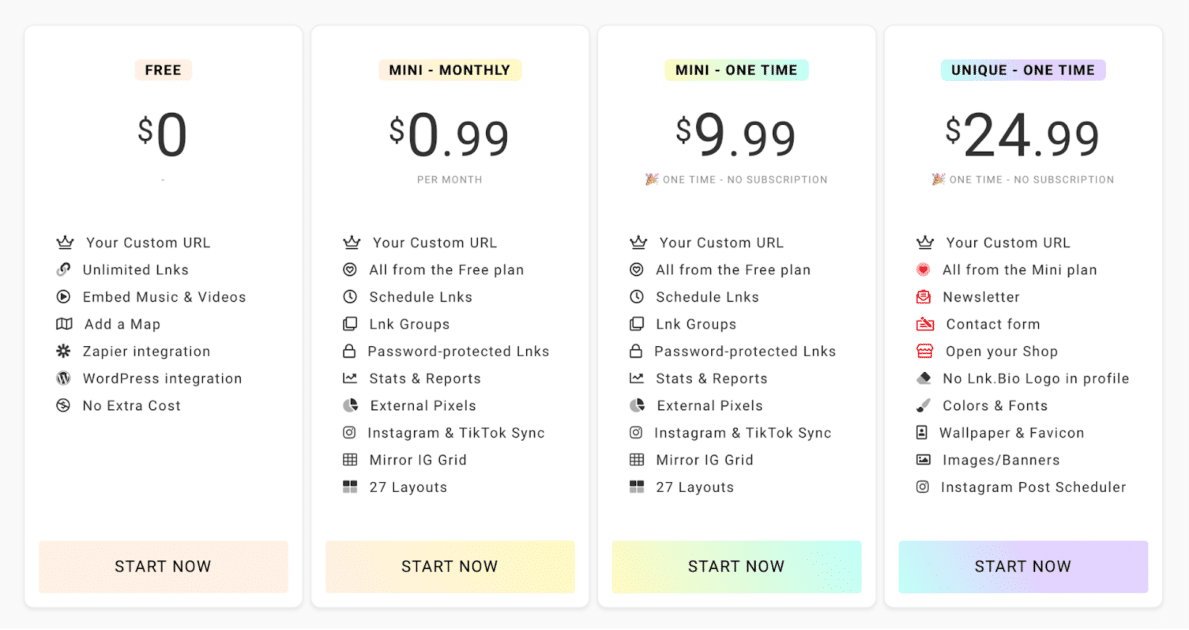Click the $9.99 price in Mini - One Time
The height and width of the screenshot is (630, 1189).
[x=736, y=136]
